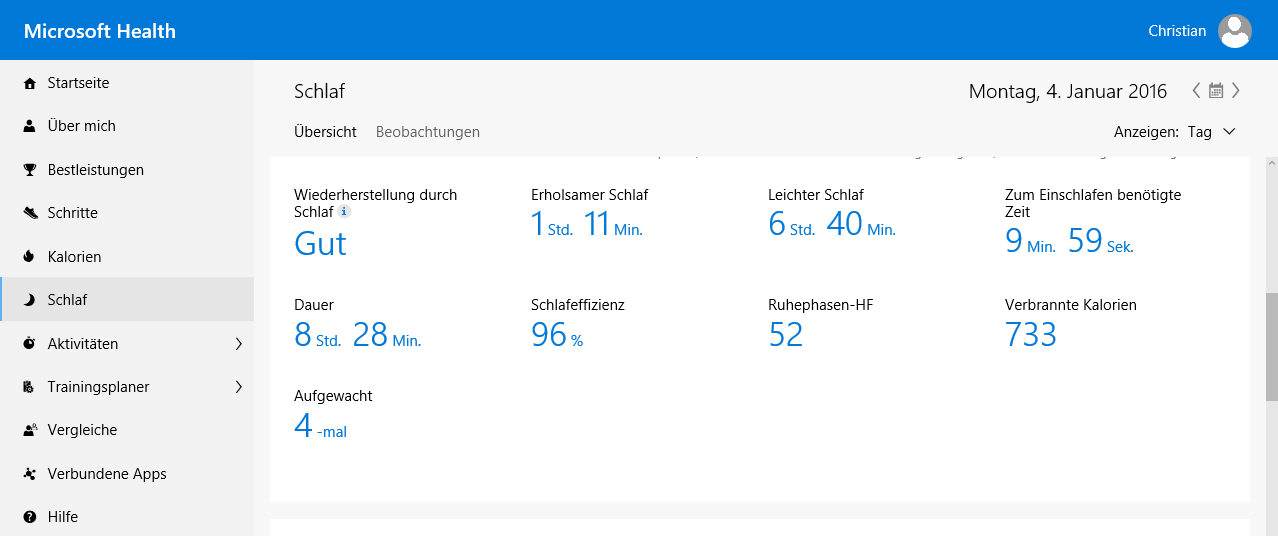The height and width of the screenshot is (536, 1278).
Task: Click the Verbundene Apps icon
Action: [x=29, y=474]
